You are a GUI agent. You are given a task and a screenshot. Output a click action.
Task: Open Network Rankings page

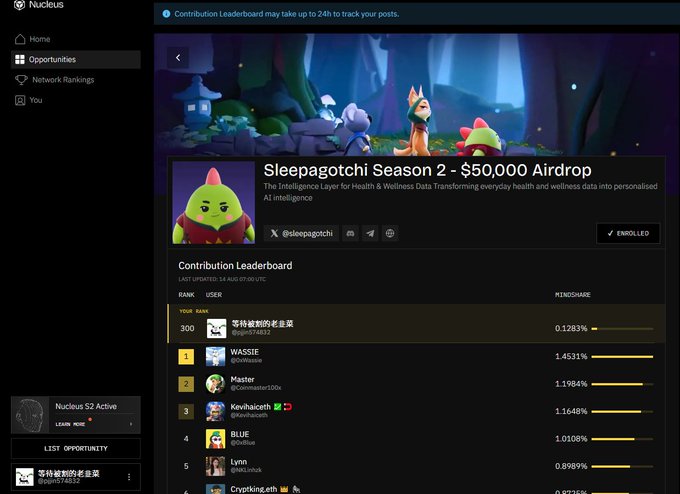[x=75, y=80]
